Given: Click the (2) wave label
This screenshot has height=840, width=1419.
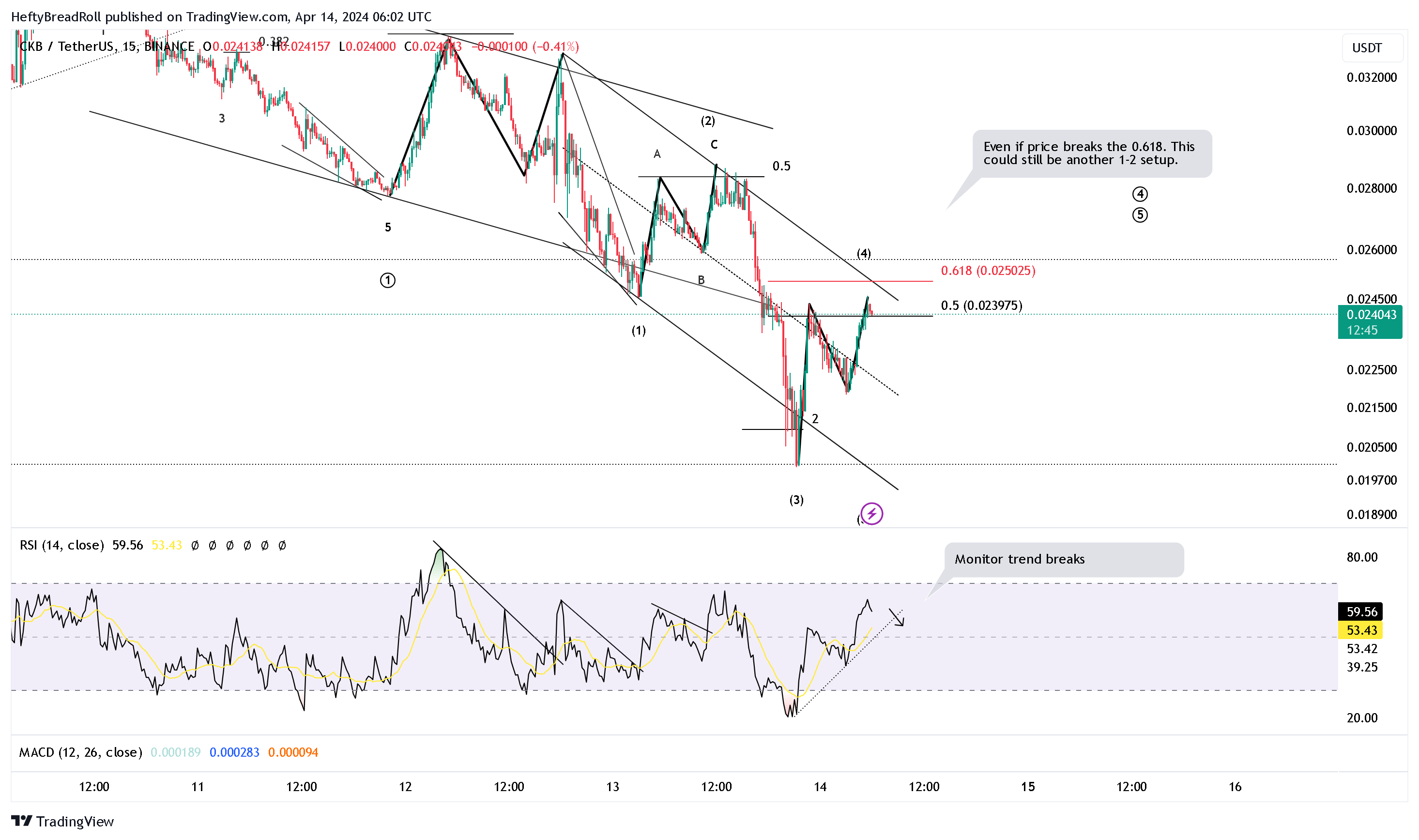Looking at the screenshot, I should point(708,121).
